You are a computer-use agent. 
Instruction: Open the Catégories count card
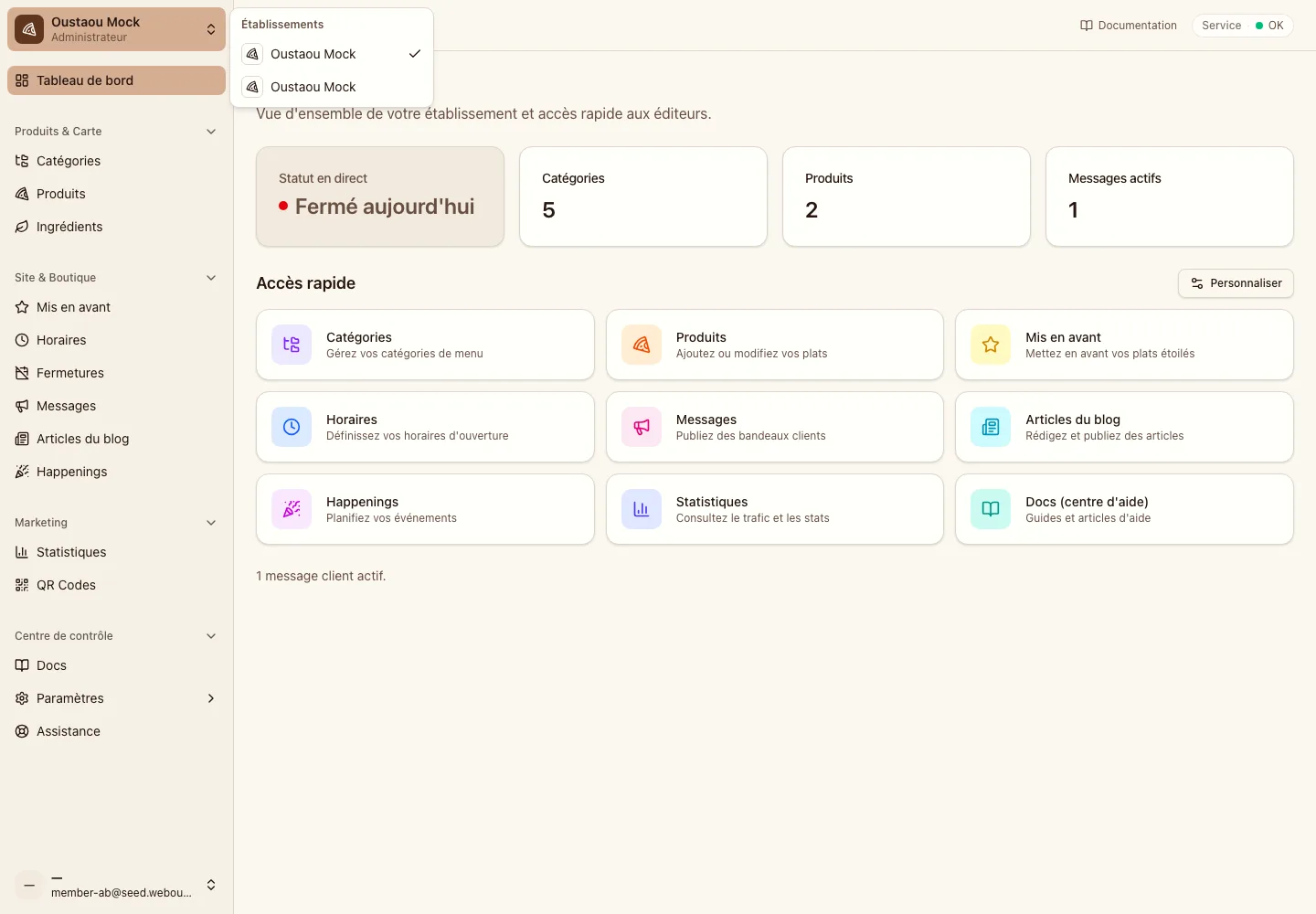click(643, 197)
